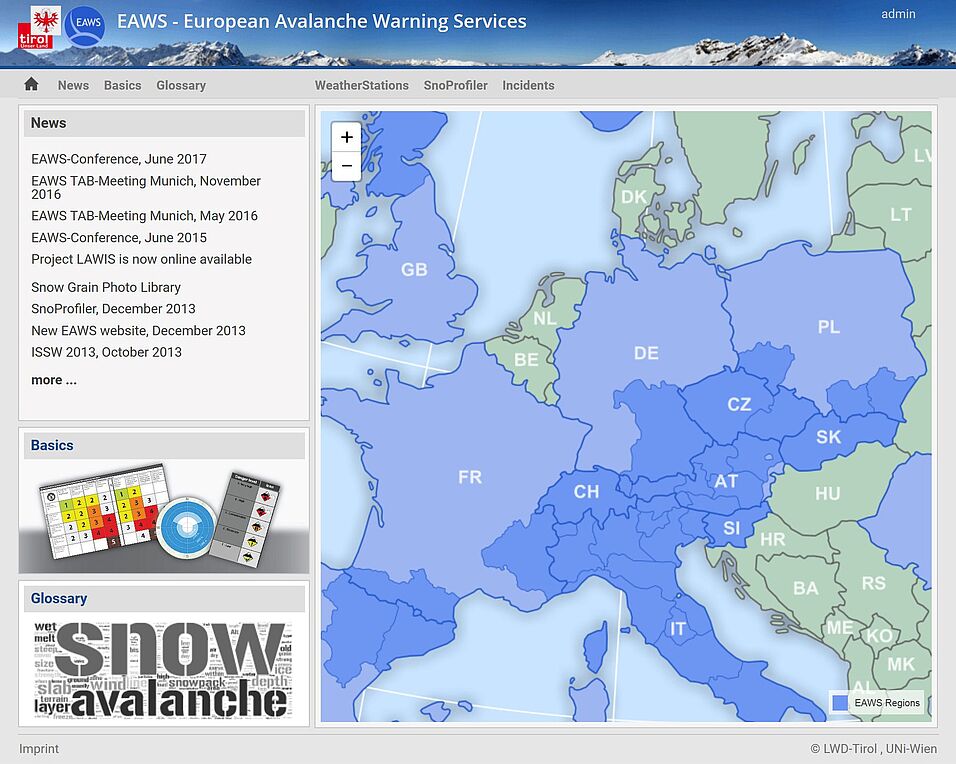Screen dimensions: 956x764
Task: Open SnoProfiler, December 2013 news
Action: tap(113, 309)
